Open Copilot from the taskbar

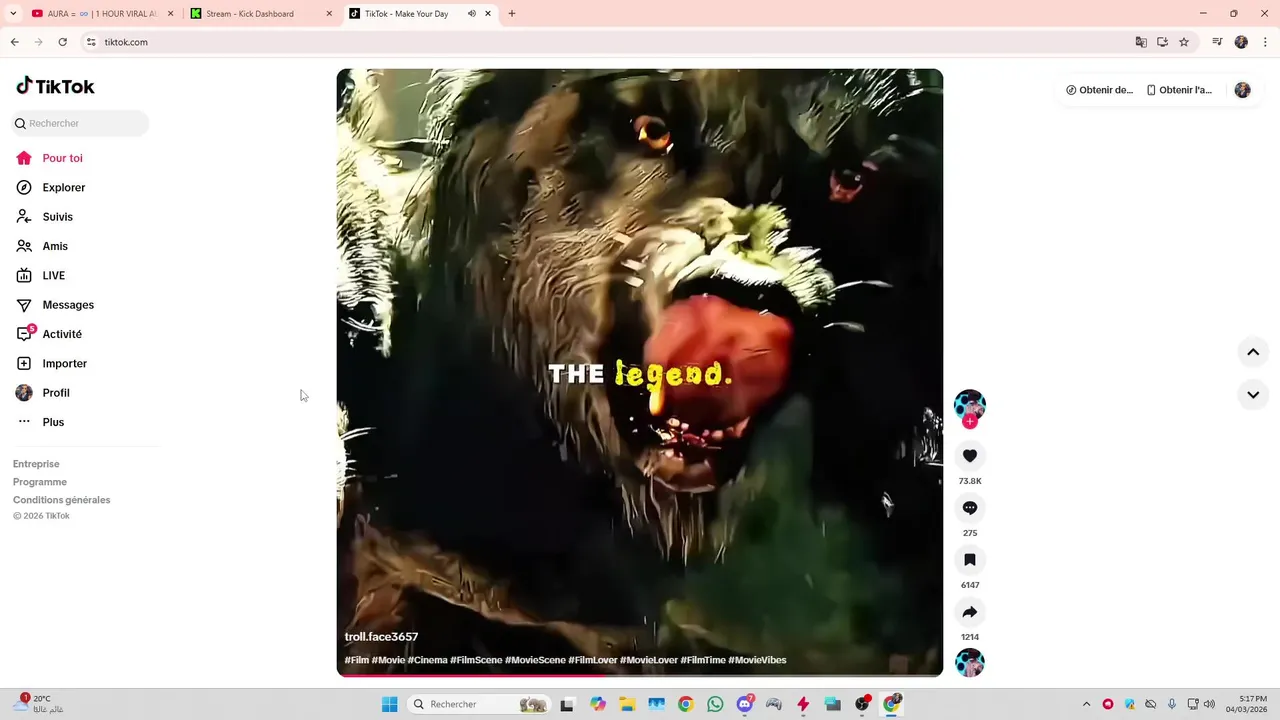[x=598, y=704]
